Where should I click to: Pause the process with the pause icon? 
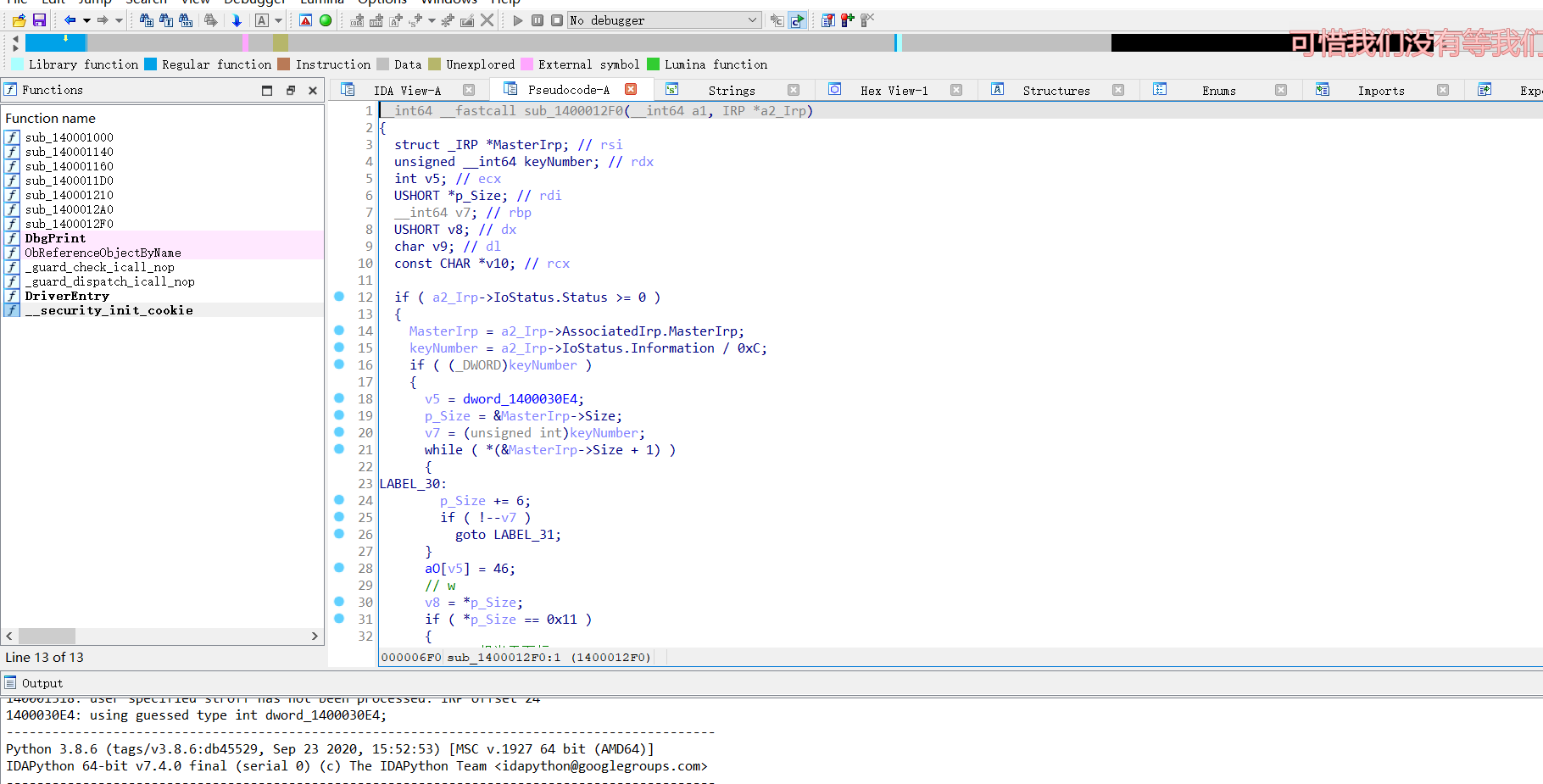pyautogui.click(x=538, y=20)
